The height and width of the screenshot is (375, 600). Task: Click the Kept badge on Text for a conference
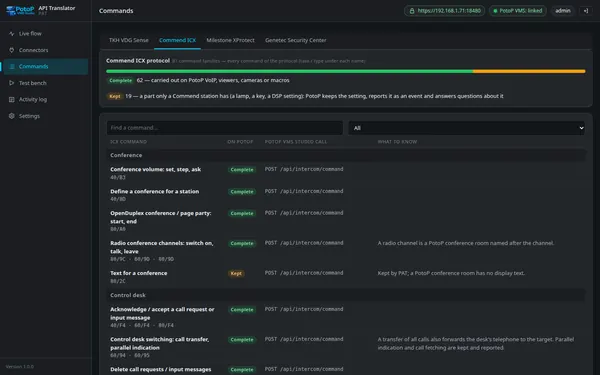click(x=236, y=273)
